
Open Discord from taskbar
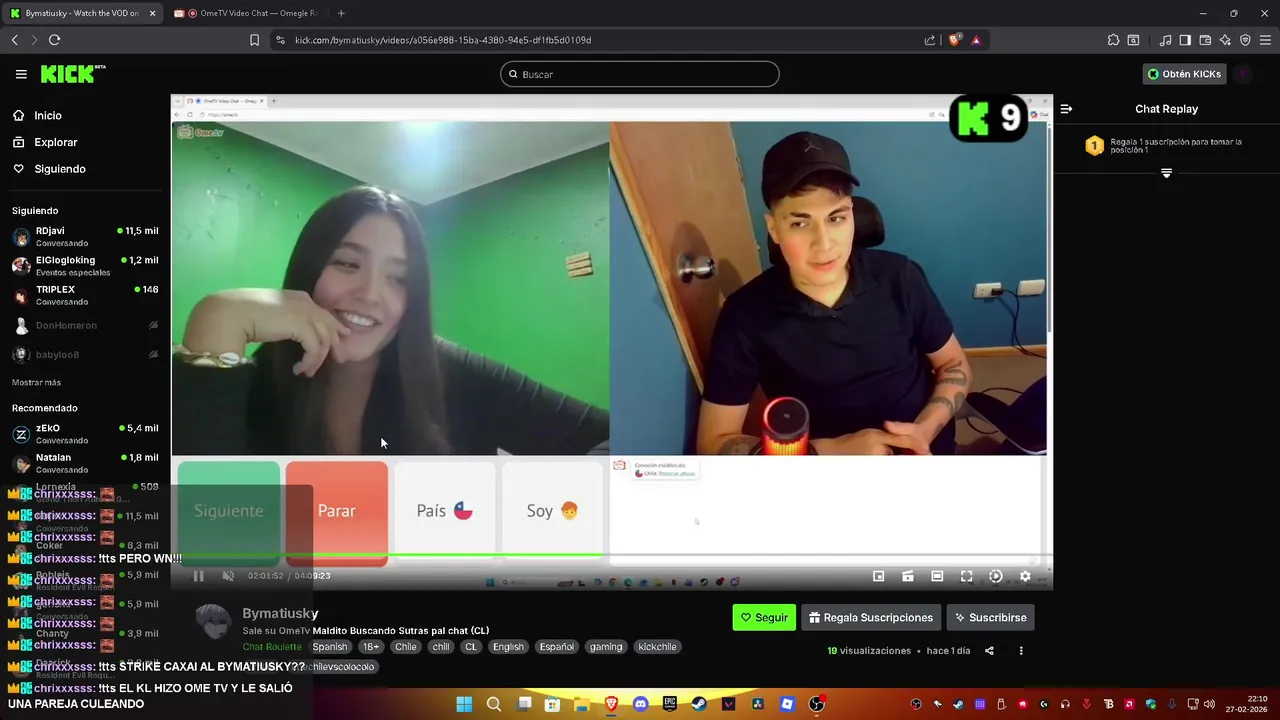(640, 704)
